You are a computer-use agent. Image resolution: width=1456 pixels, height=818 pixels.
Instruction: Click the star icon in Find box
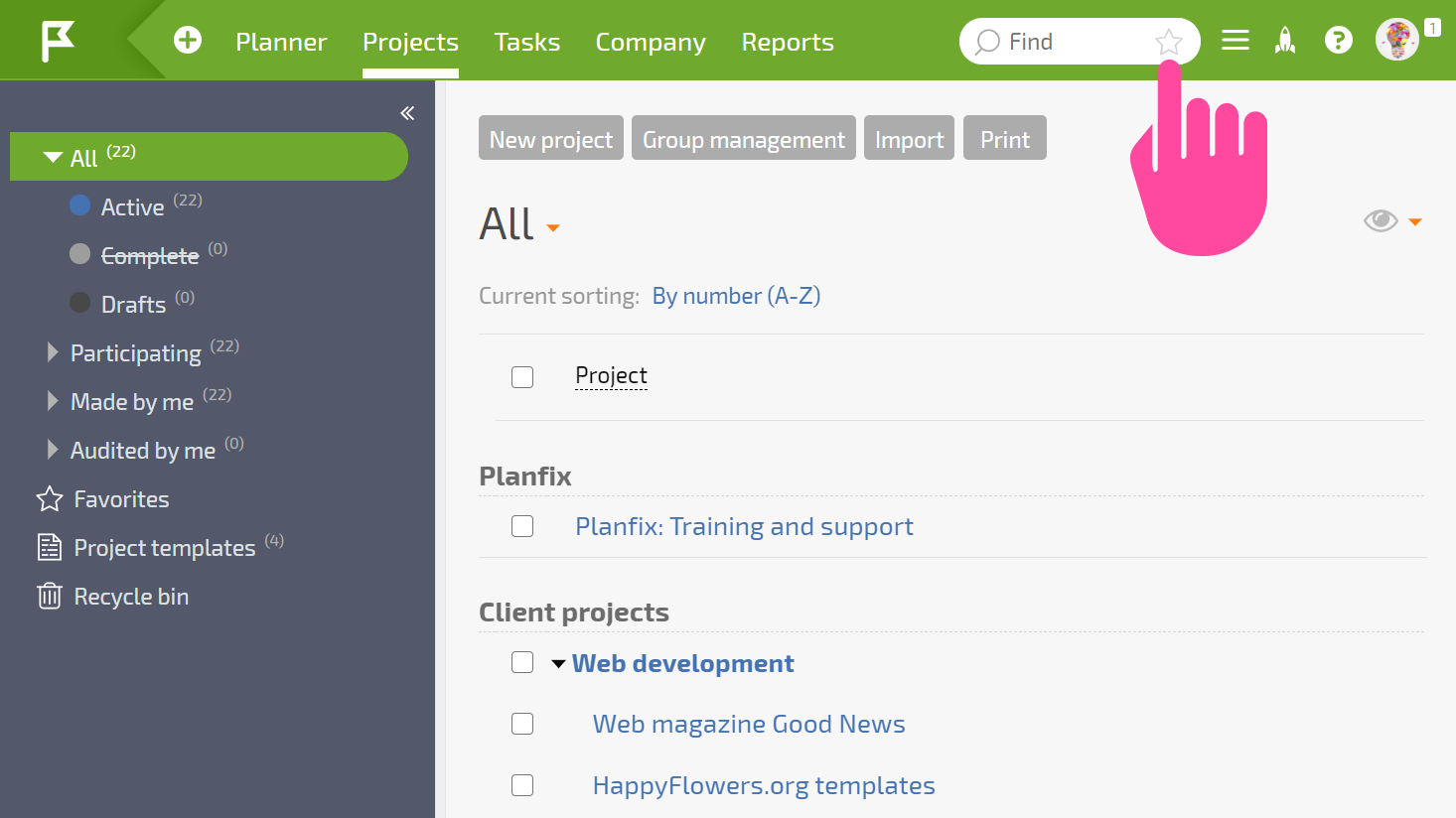[x=1169, y=42]
